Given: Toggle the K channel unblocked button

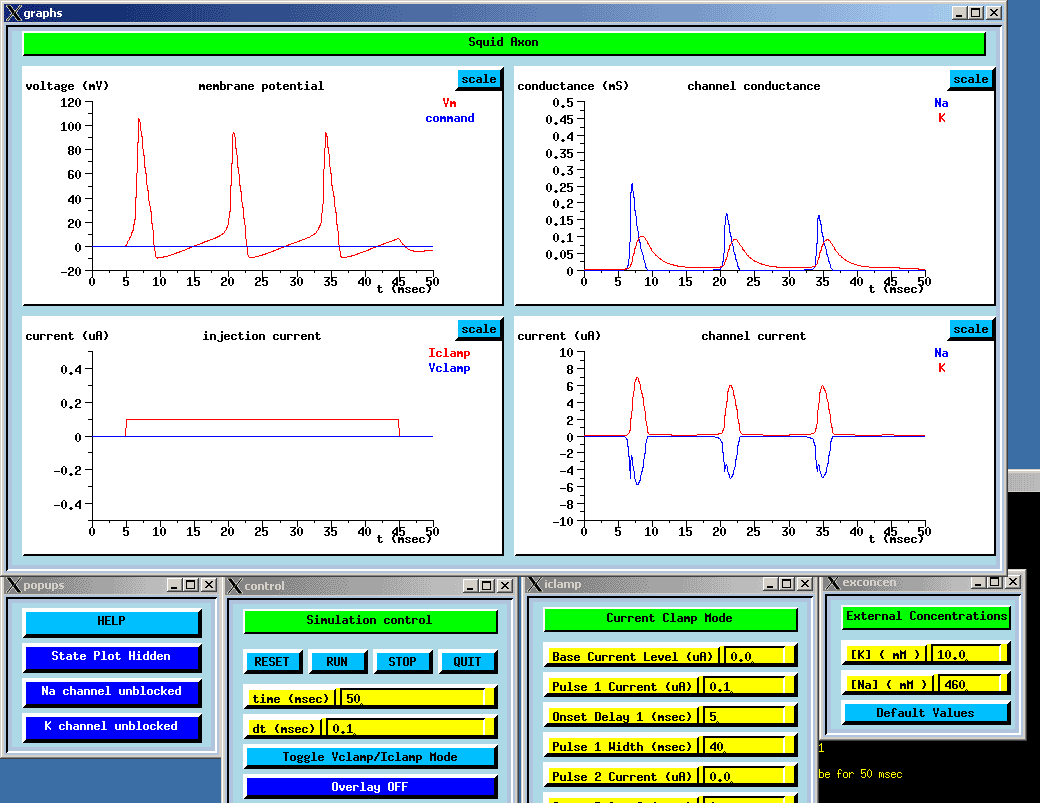Looking at the screenshot, I should [x=112, y=726].
